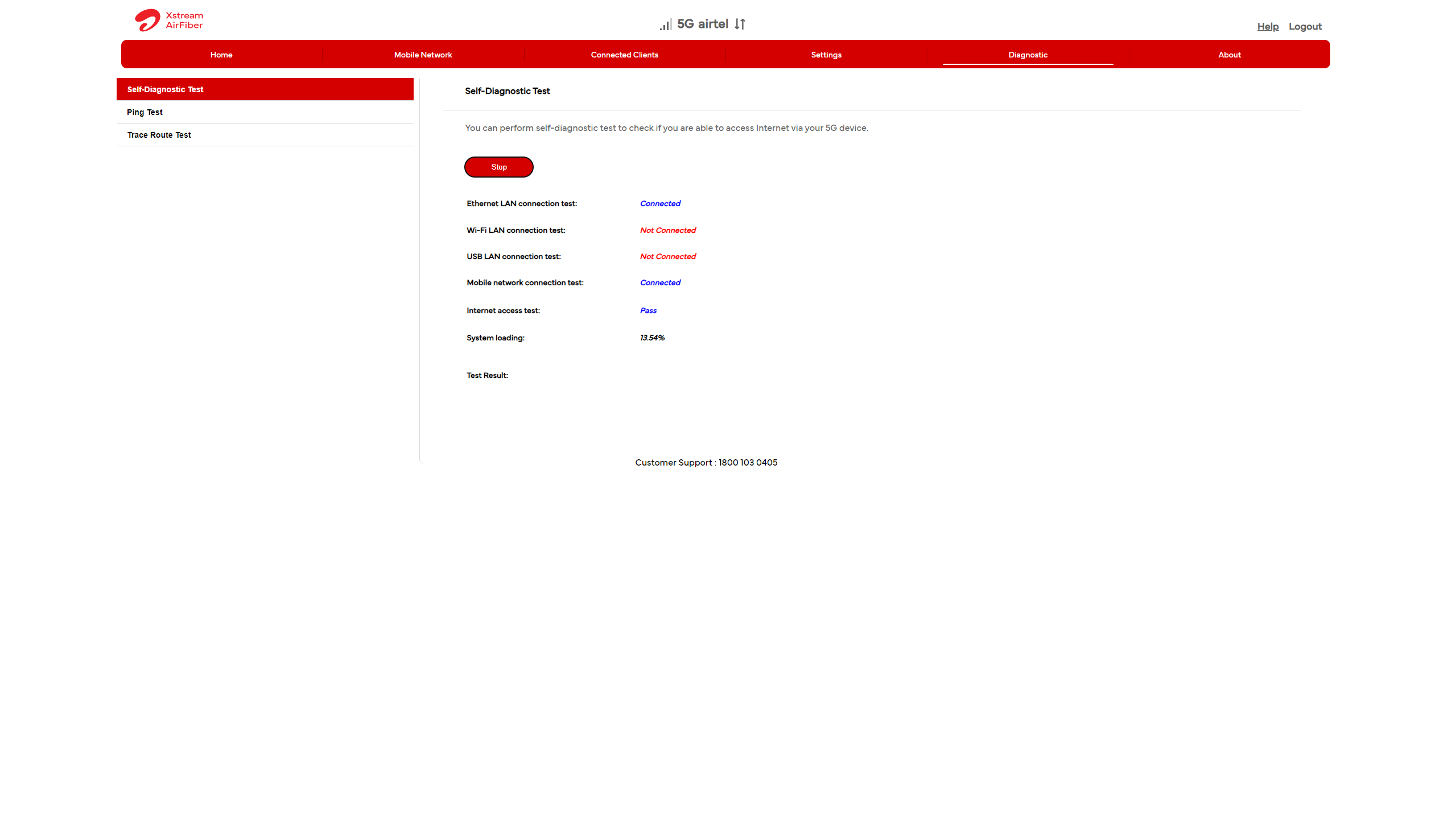Open the Settings tab
Viewport: 1456px width, 819px height.
click(826, 55)
